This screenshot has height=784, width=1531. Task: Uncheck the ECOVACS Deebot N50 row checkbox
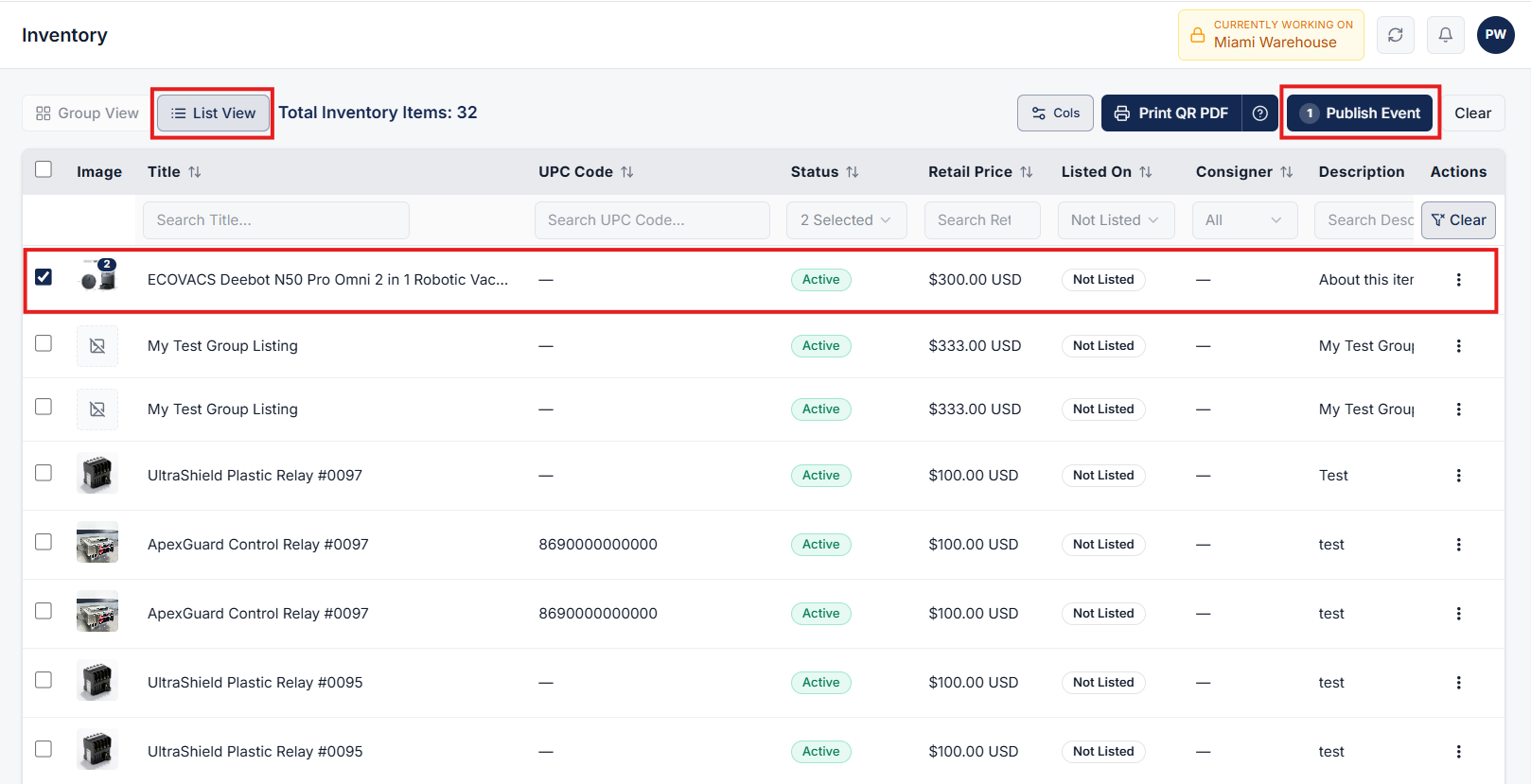pos(44,277)
